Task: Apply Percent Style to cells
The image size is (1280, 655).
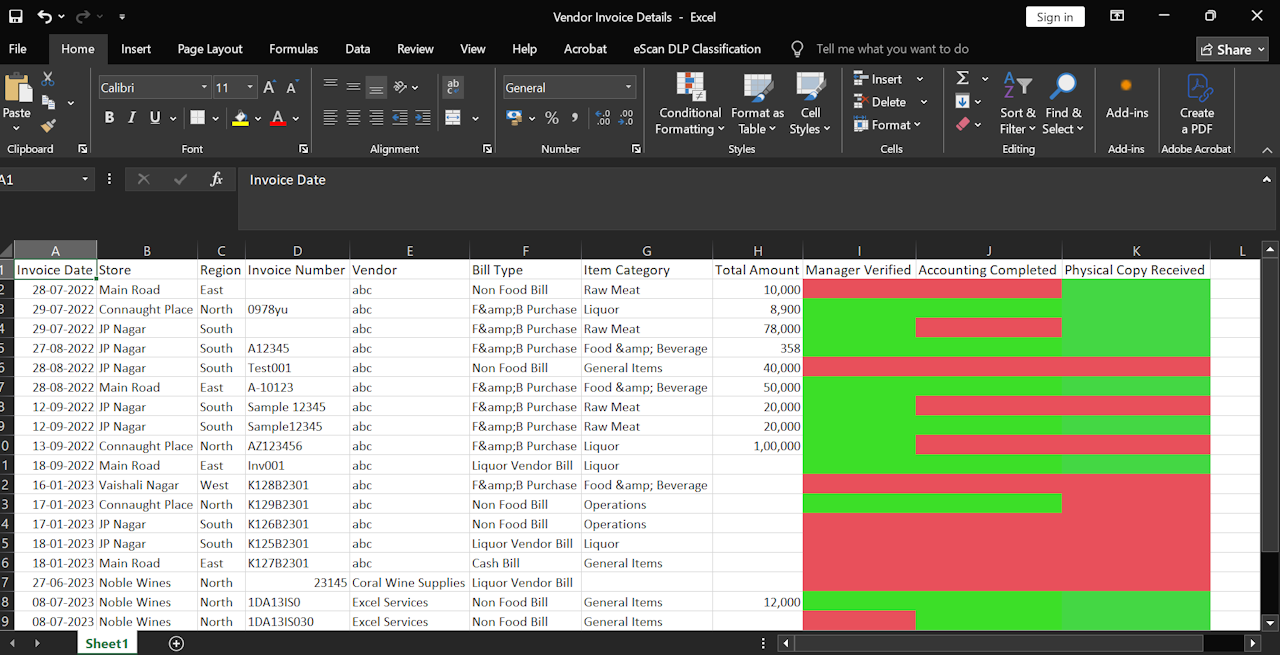Action: (x=551, y=118)
